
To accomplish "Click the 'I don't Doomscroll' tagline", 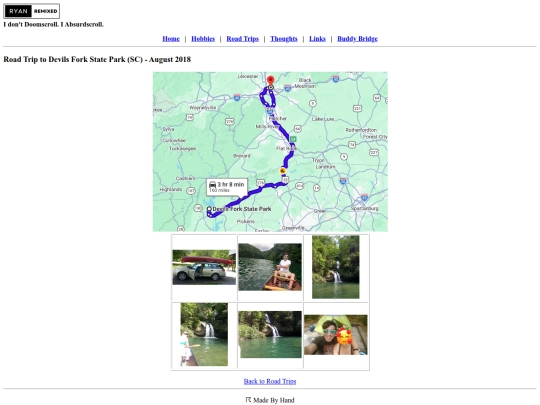I will pos(53,24).
